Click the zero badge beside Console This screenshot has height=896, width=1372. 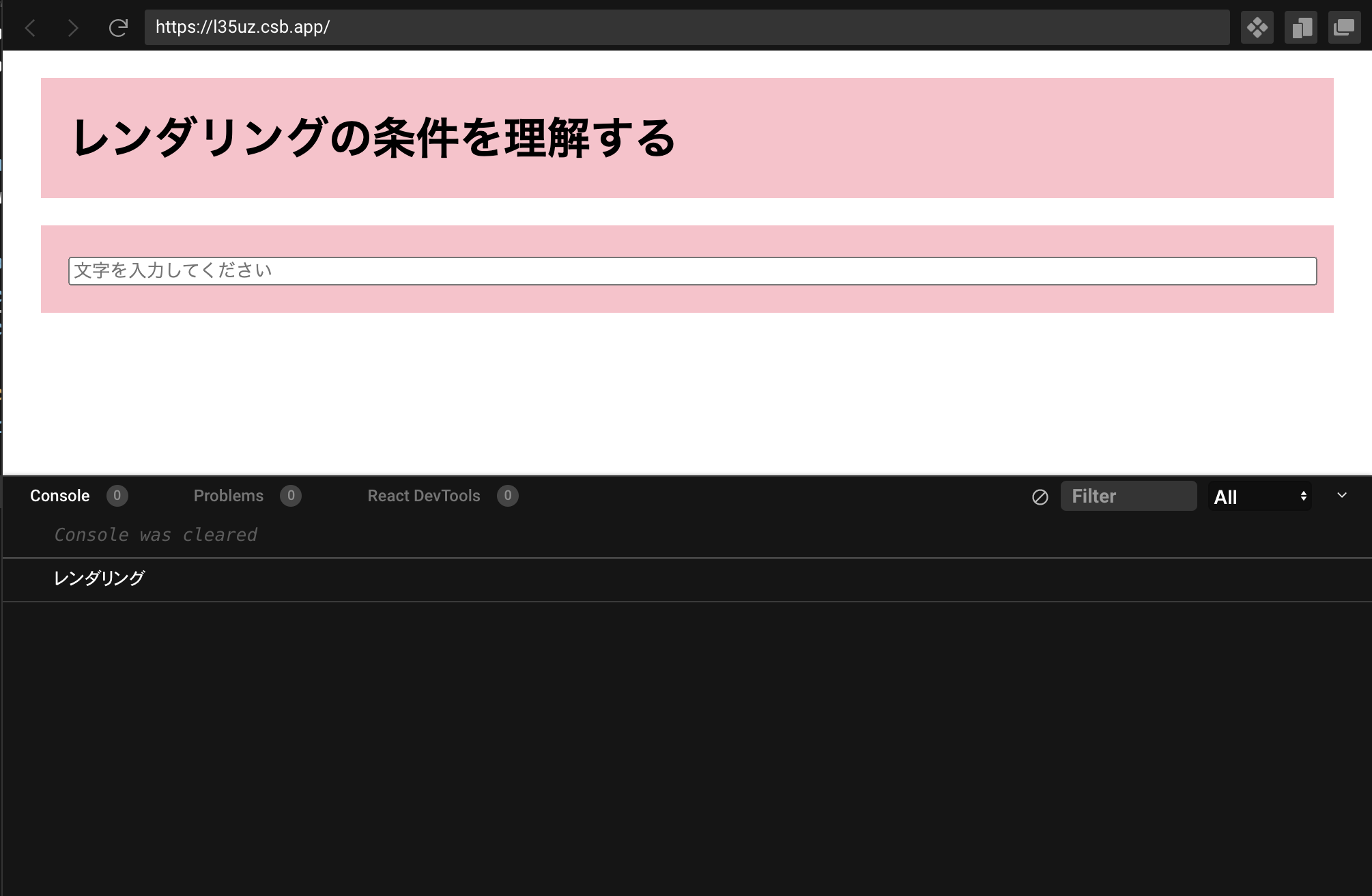[x=117, y=496]
